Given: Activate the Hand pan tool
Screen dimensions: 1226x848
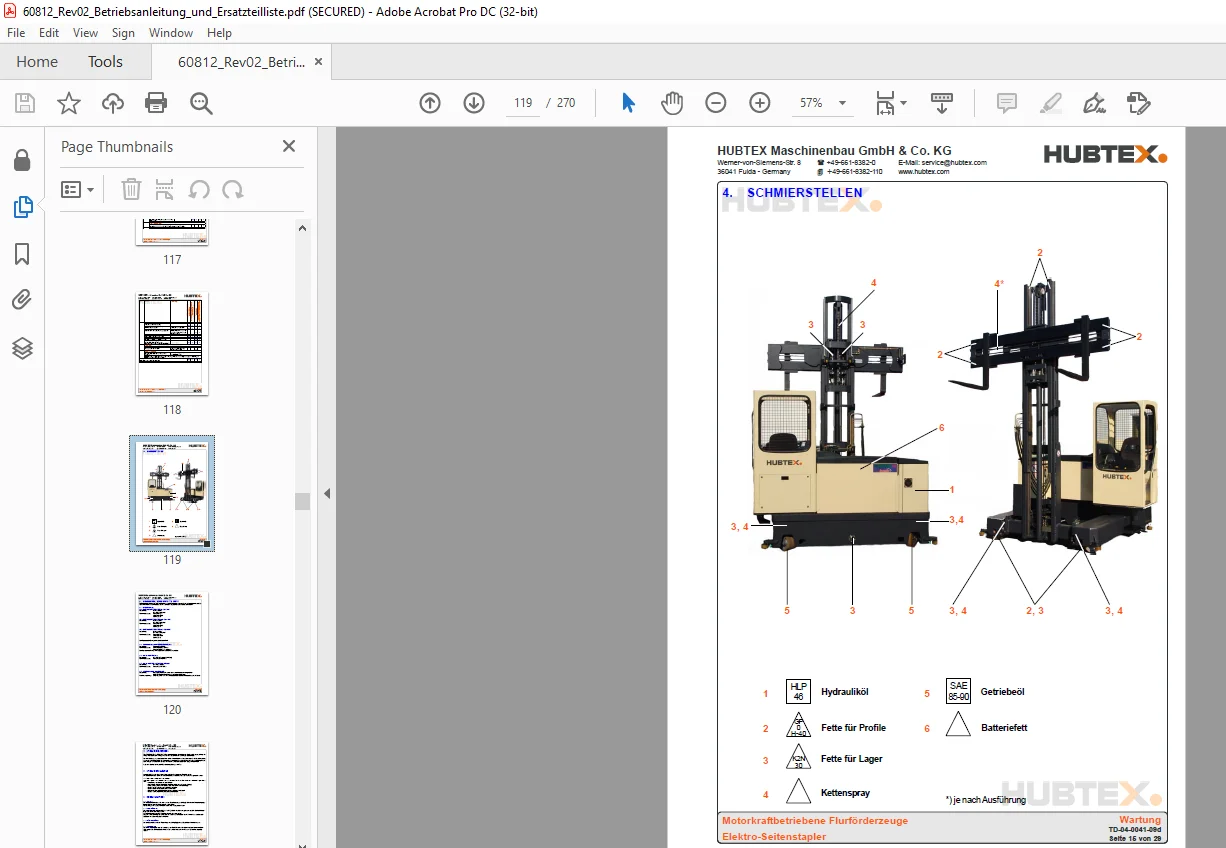Looking at the screenshot, I should click(672, 103).
